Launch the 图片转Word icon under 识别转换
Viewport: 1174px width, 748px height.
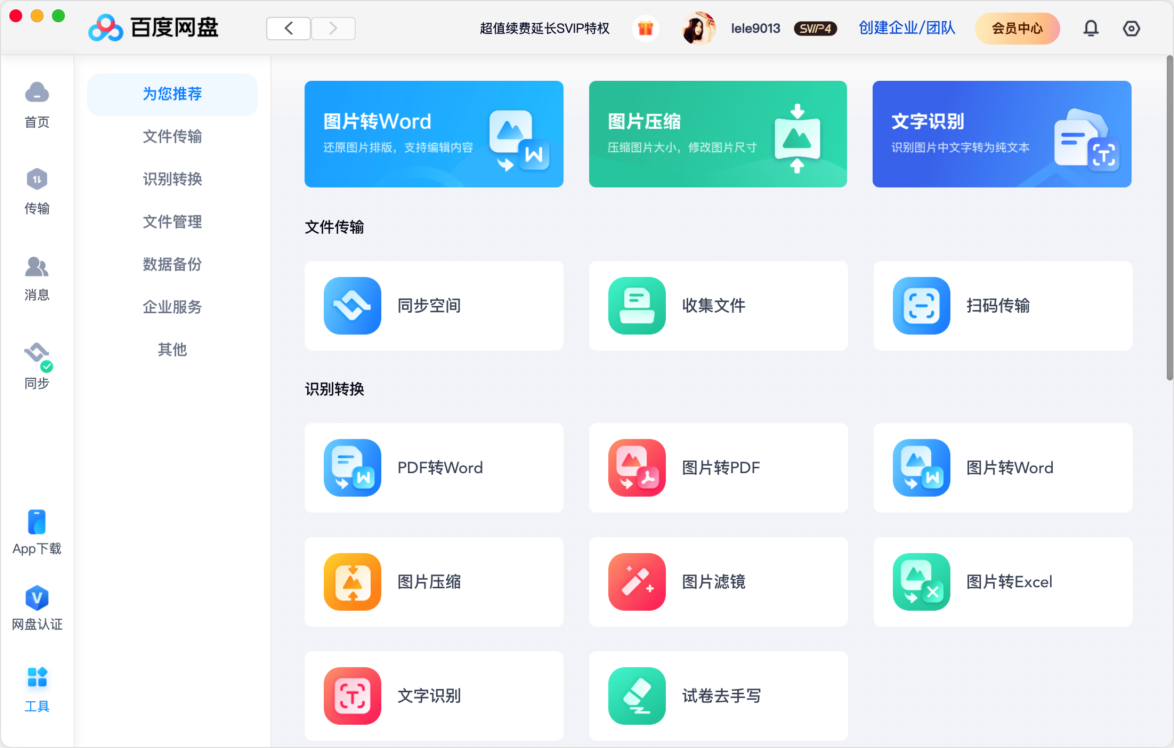click(x=921, y=468)
